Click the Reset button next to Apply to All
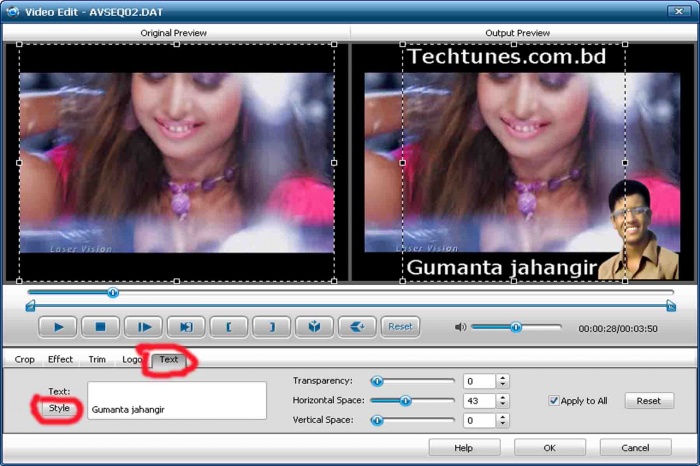Viewport: 700px width, 466px height. [649, 401]
